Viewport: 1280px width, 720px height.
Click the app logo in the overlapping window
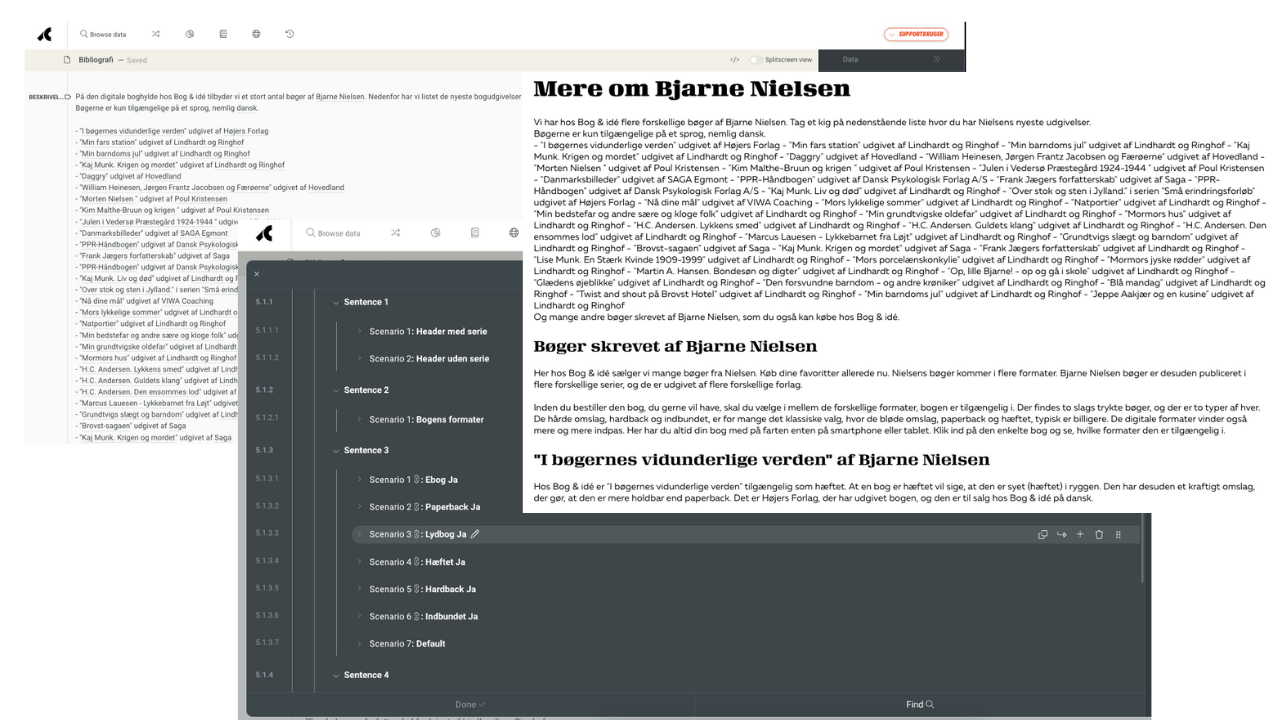(x=264, y=233)
